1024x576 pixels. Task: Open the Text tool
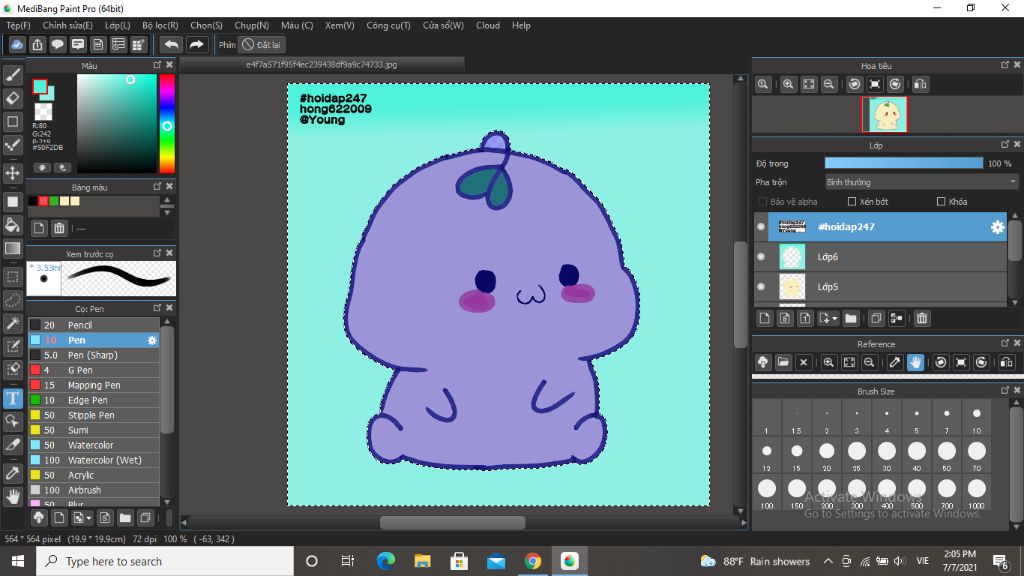(x=13, y=398)
